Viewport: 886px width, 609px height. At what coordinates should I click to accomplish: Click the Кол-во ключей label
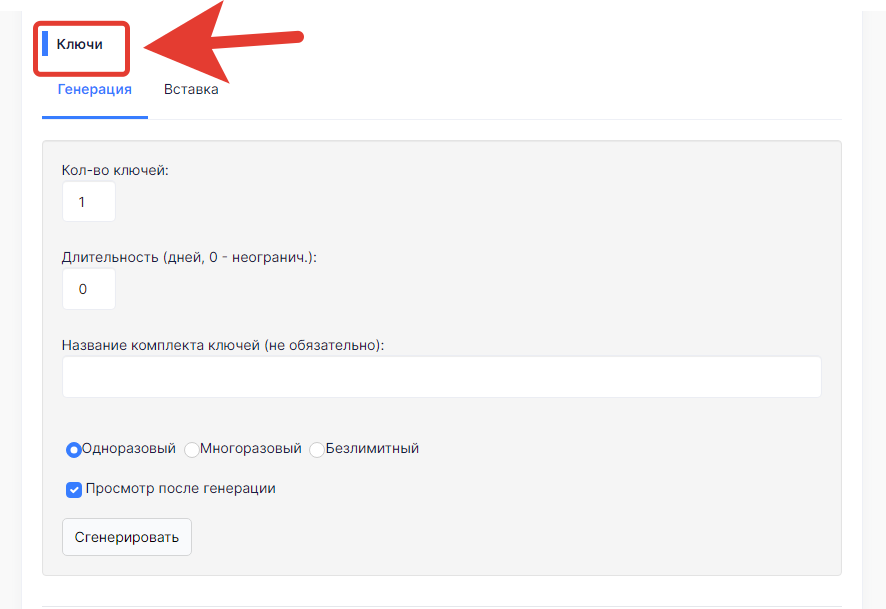tap(115, 170)
